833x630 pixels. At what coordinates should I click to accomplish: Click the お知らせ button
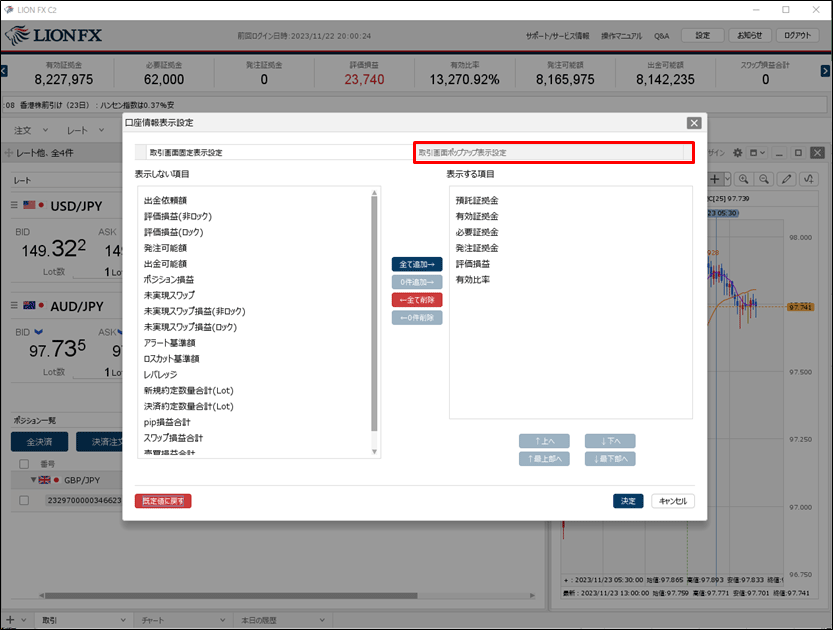tap(750, 36)
